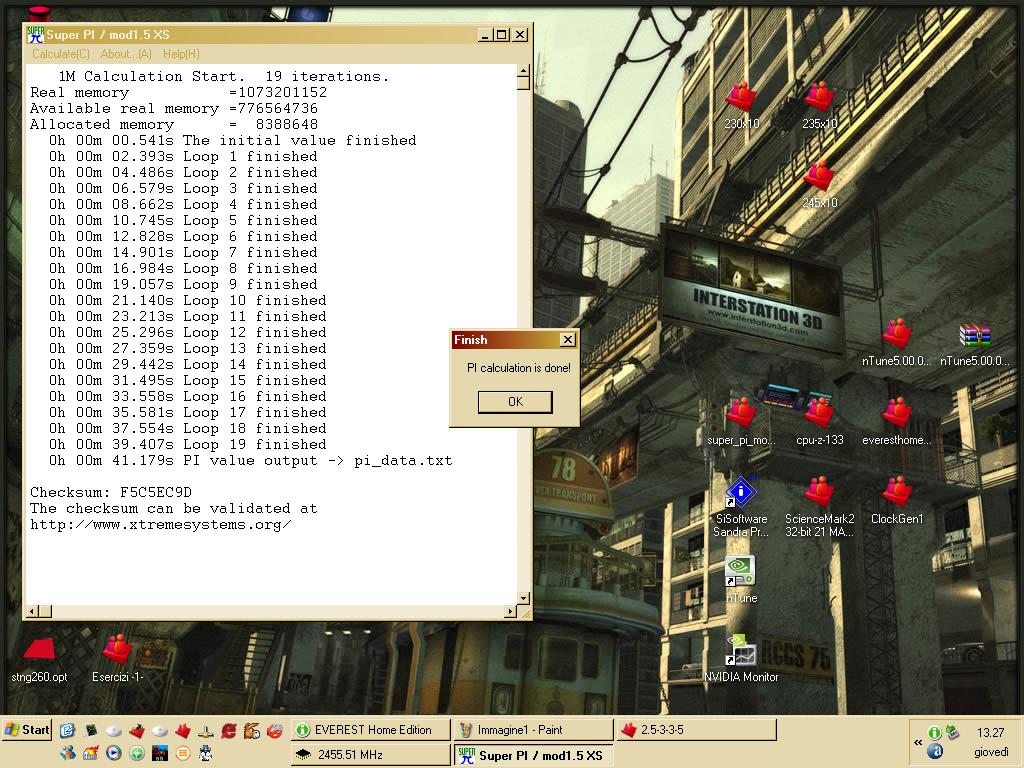Click the 'Real memory =1073201152' line
The height and width of the screenshot is (768, 1024).
[178, 93]
